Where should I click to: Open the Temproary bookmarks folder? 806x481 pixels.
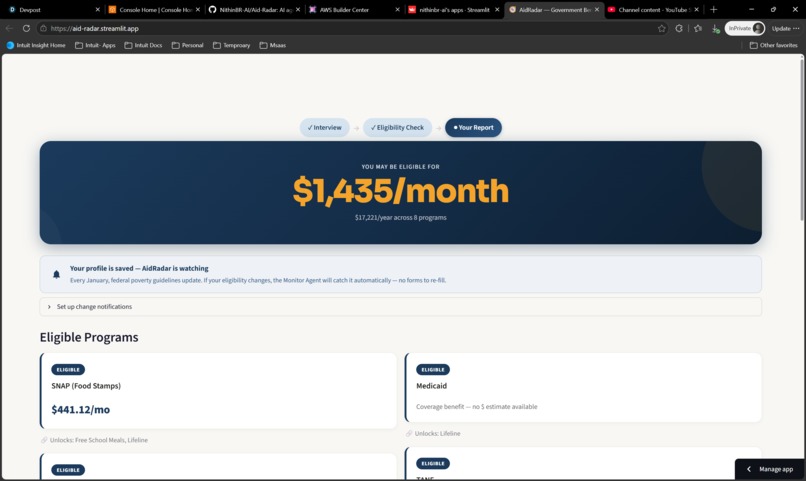(x=231, y=45)
